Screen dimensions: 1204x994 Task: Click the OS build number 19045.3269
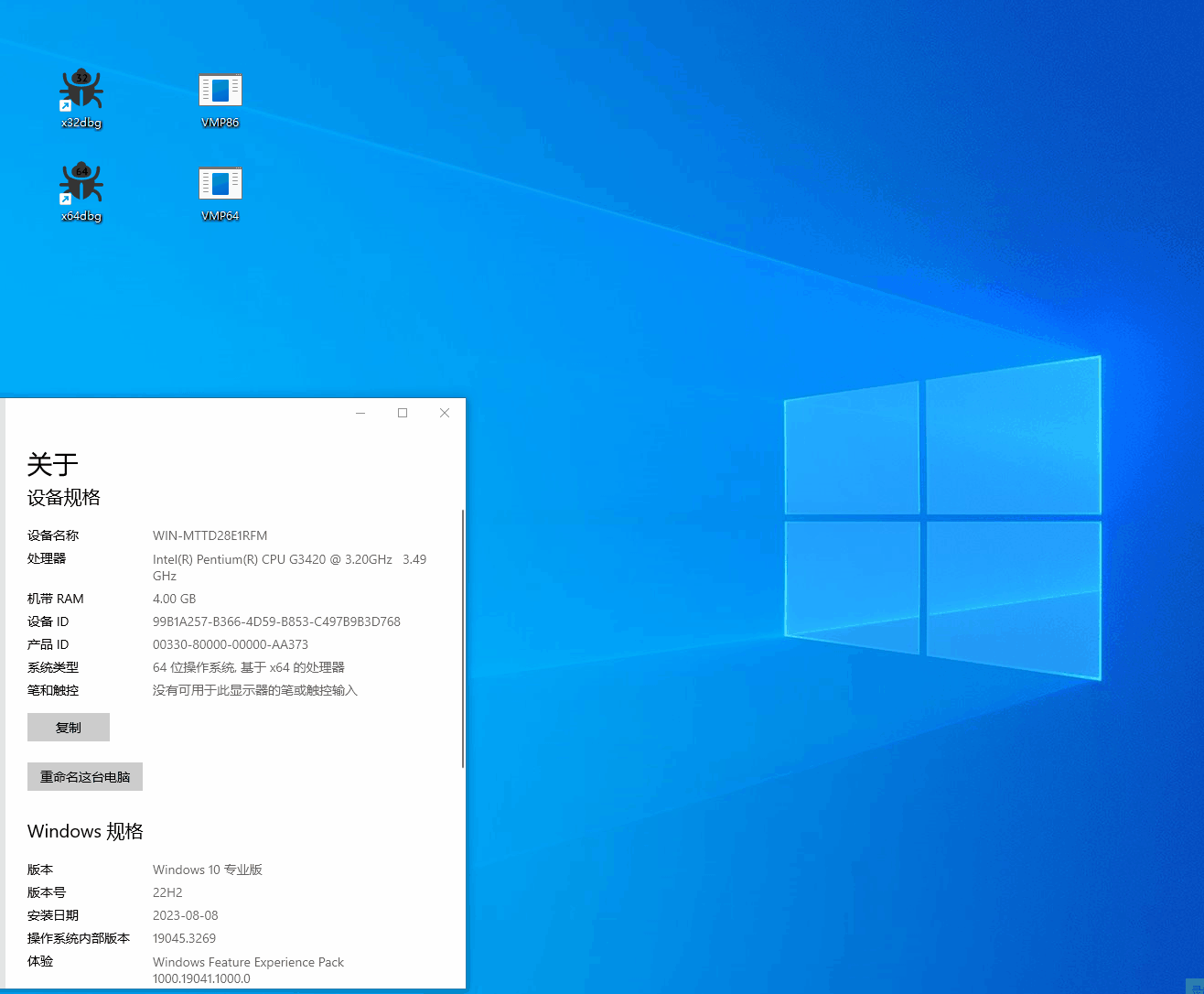click(185, 938)
